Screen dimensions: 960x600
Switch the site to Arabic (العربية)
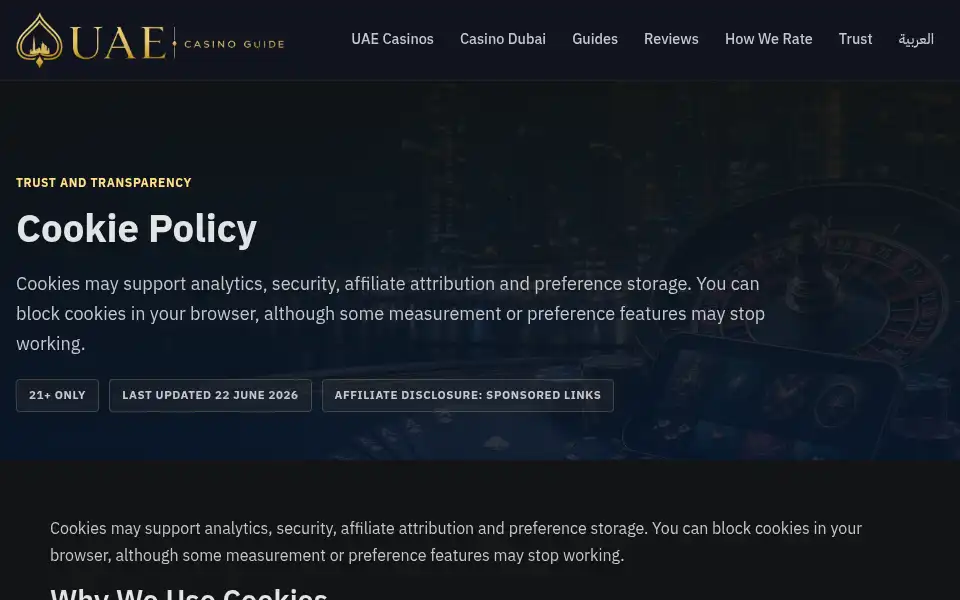(x=916, y=39)
